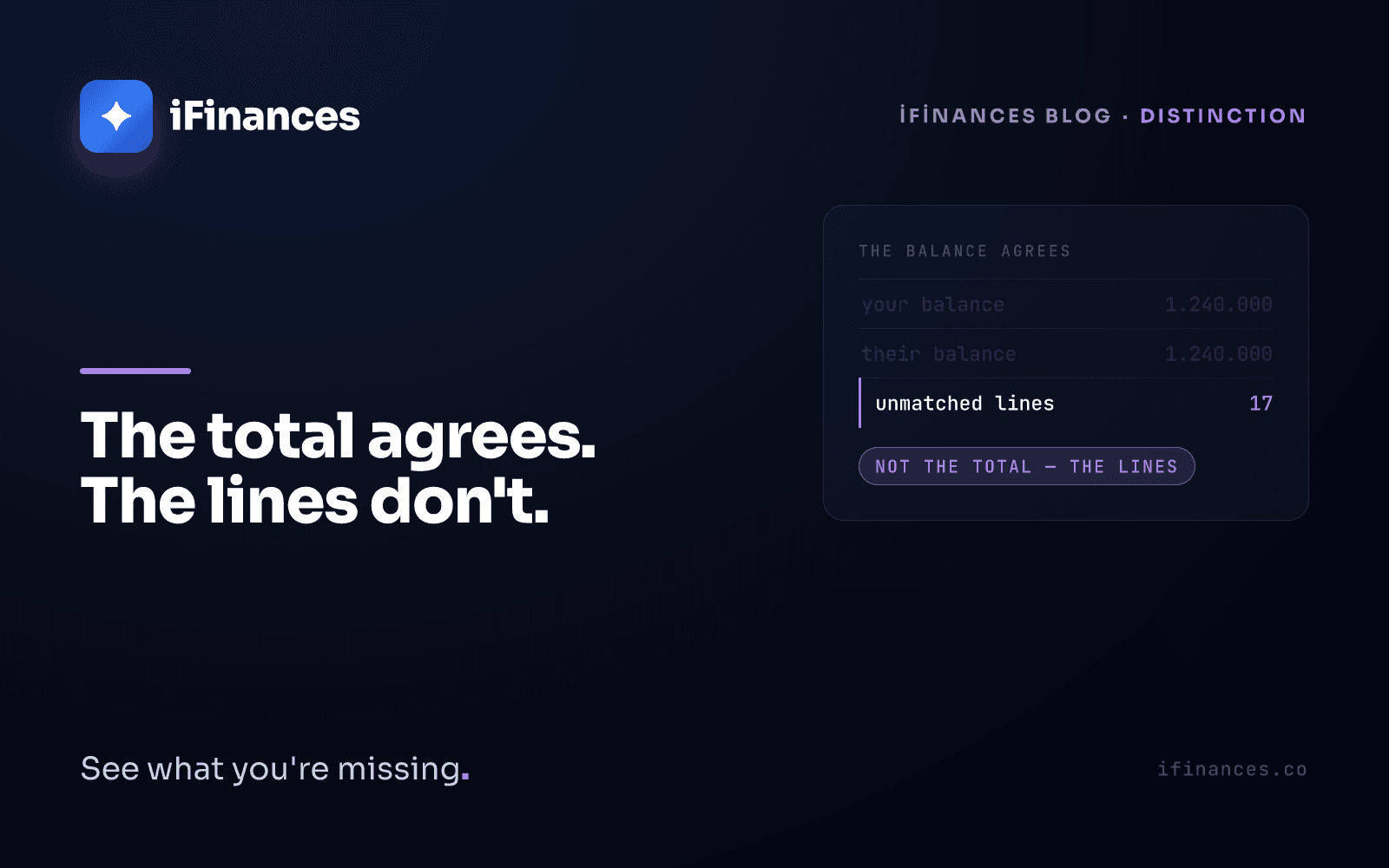Image resolution: width=1389 pixels, height=868 pixels.
Task: Click the your balance value 1.240.000
Action: click(x=1219, y=305)
